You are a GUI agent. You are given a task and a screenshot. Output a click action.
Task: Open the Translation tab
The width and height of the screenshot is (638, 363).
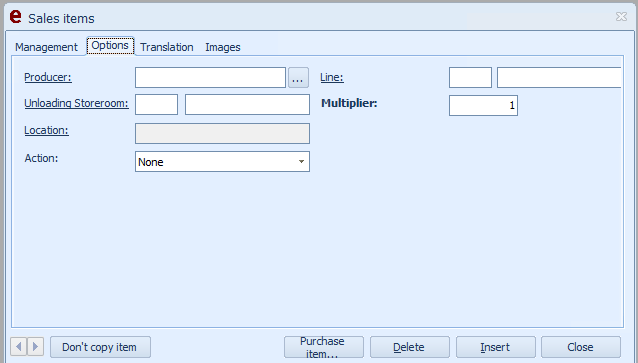click(167, 47)
